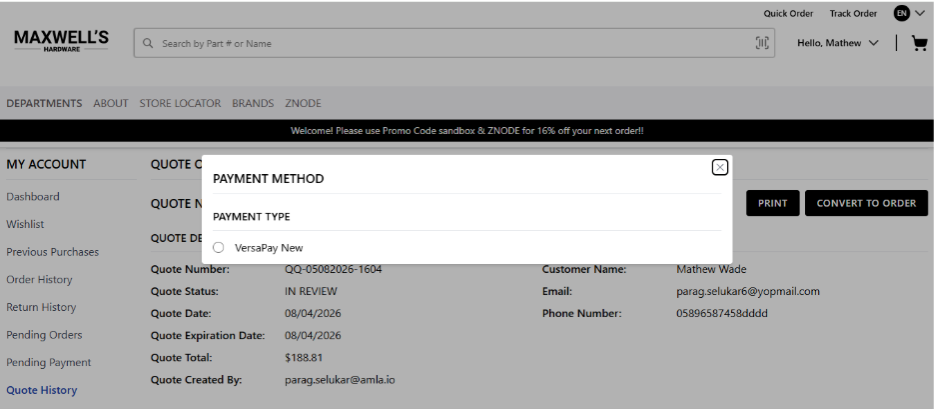Expand the language dropdown chevron
Viewport: 936px width, 409px height.
[x=919, y=13]
